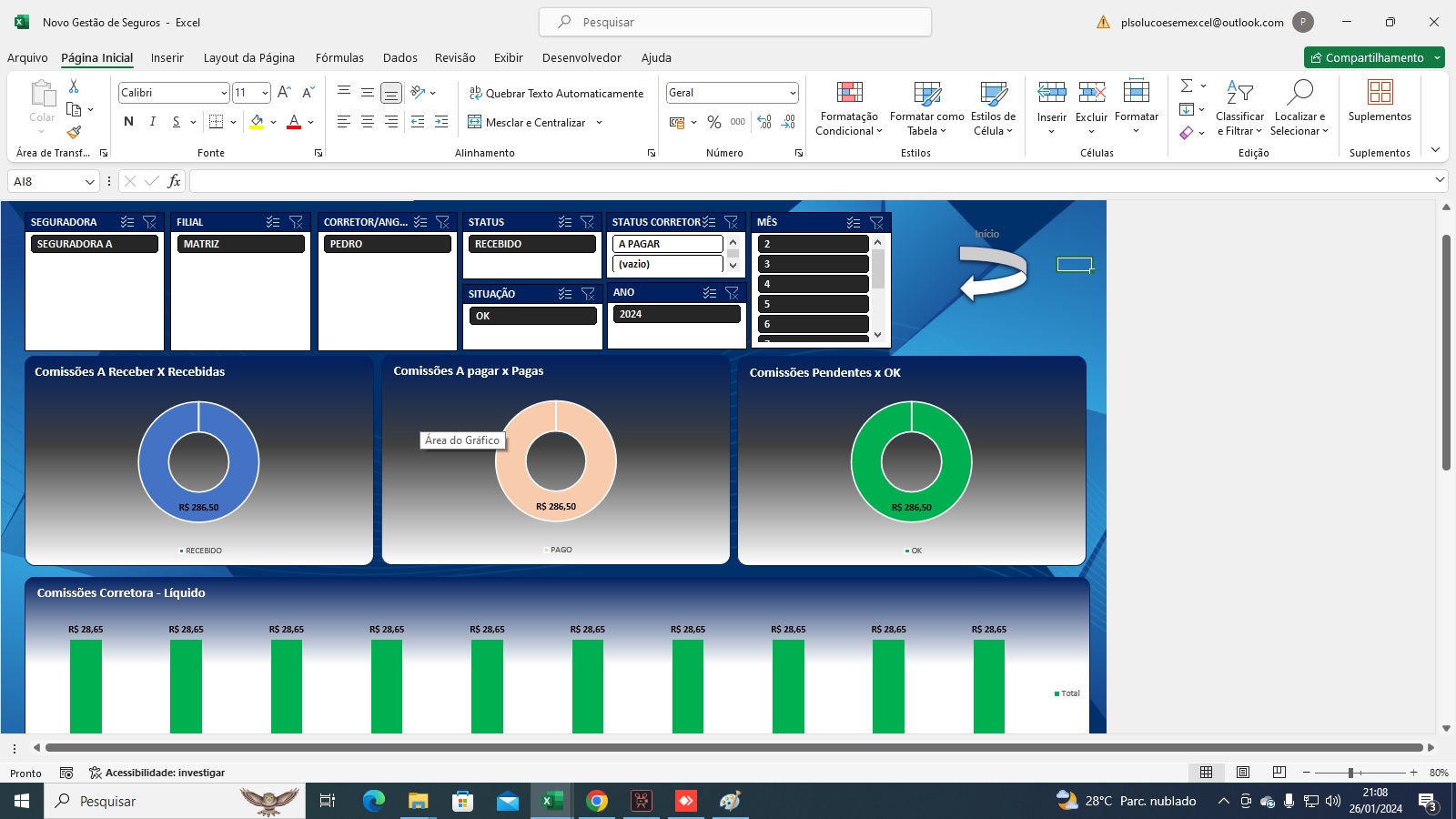Open Formatar como Tabela gallery
Image resolution: width=1456 pixels, height=819 pixels.
click(926, 108)
